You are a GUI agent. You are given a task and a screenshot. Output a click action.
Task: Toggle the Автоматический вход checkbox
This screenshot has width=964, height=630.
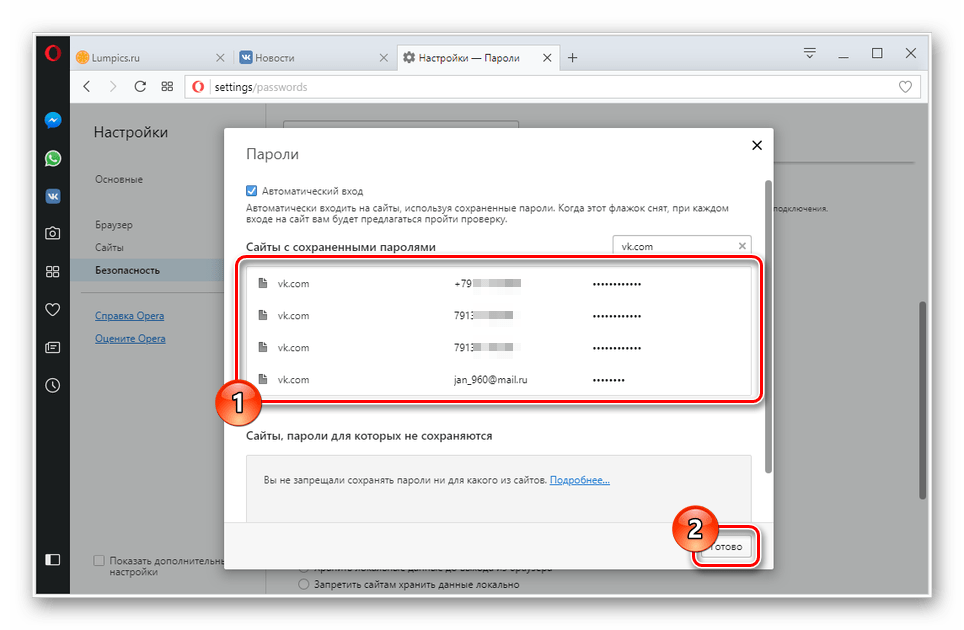pos(251,191)
